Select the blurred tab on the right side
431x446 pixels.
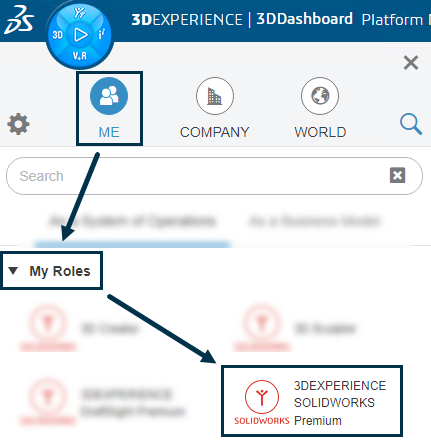point(314,221)
